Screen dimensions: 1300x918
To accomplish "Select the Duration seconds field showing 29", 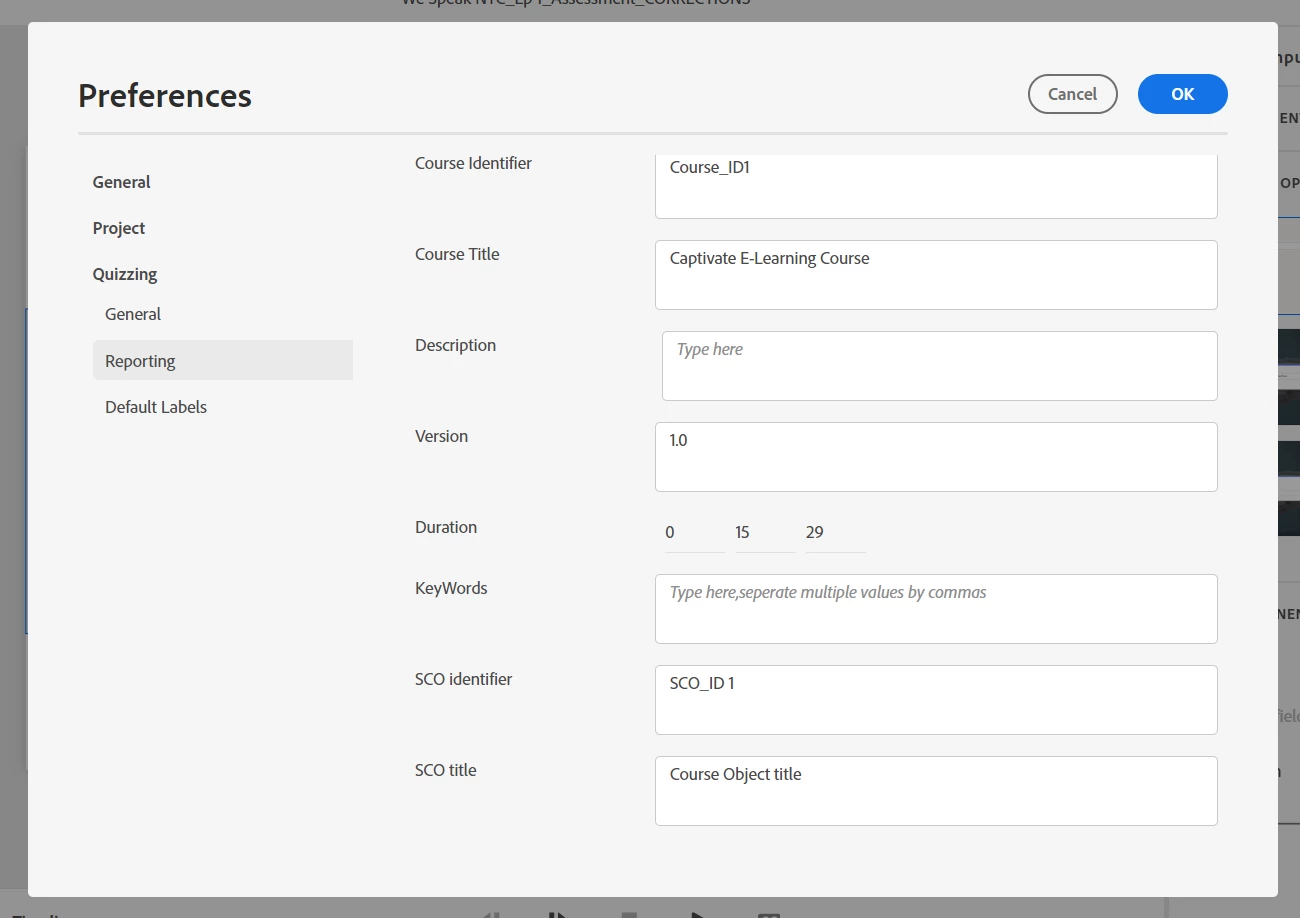I will coord(835,532).
